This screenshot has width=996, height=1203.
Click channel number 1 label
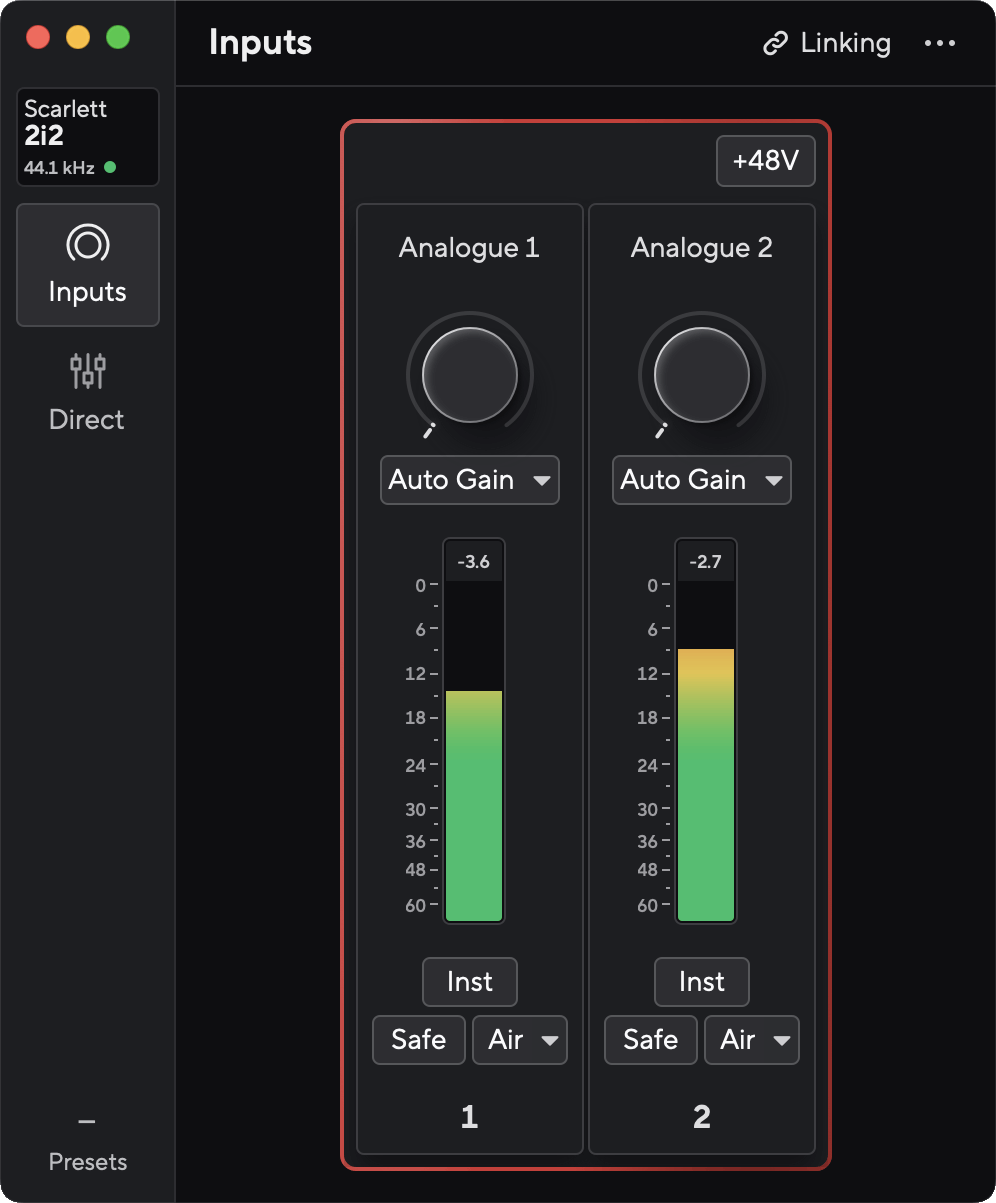pyautogui.click(x=470, y=1117)
